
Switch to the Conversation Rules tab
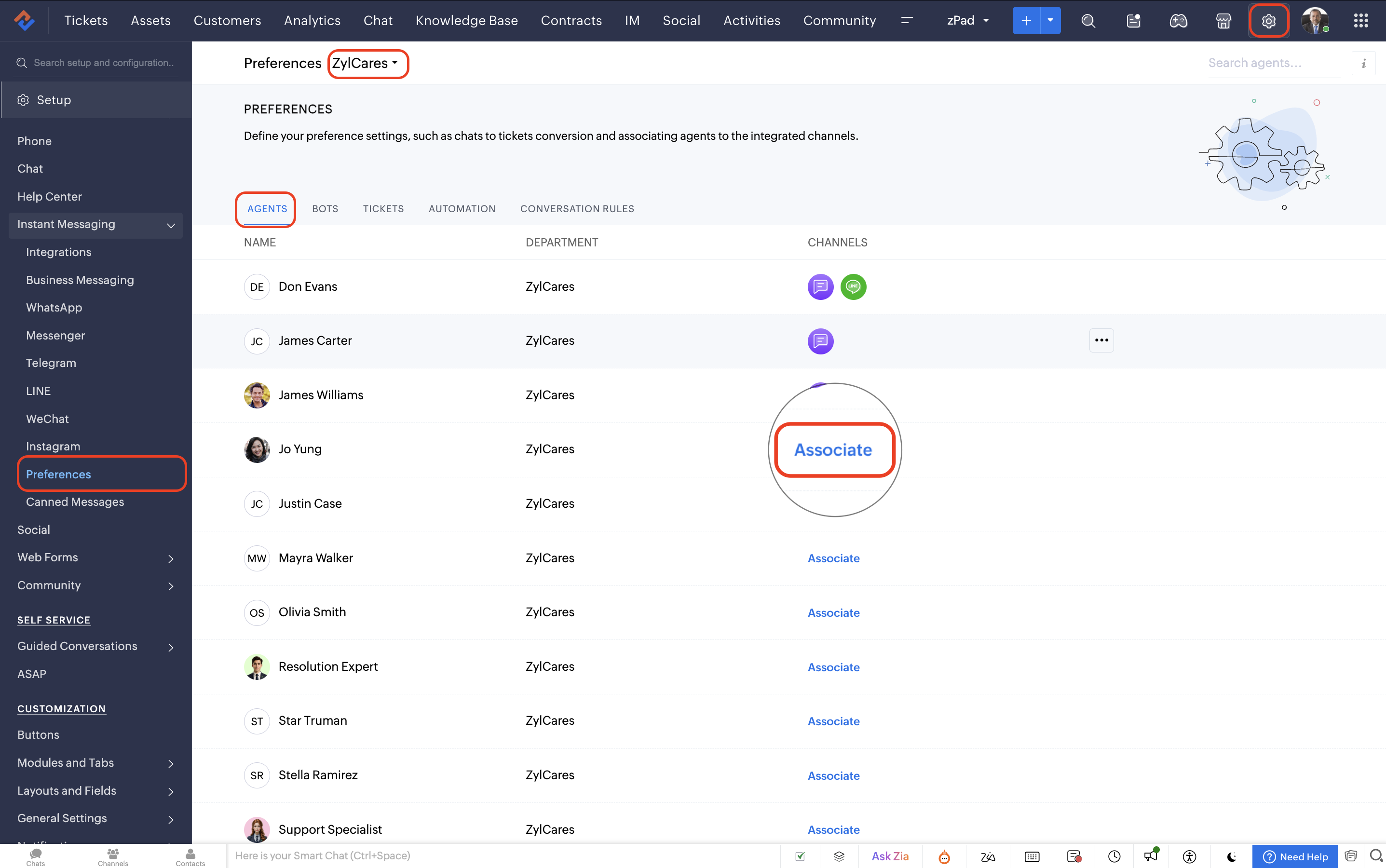point(576,209)
